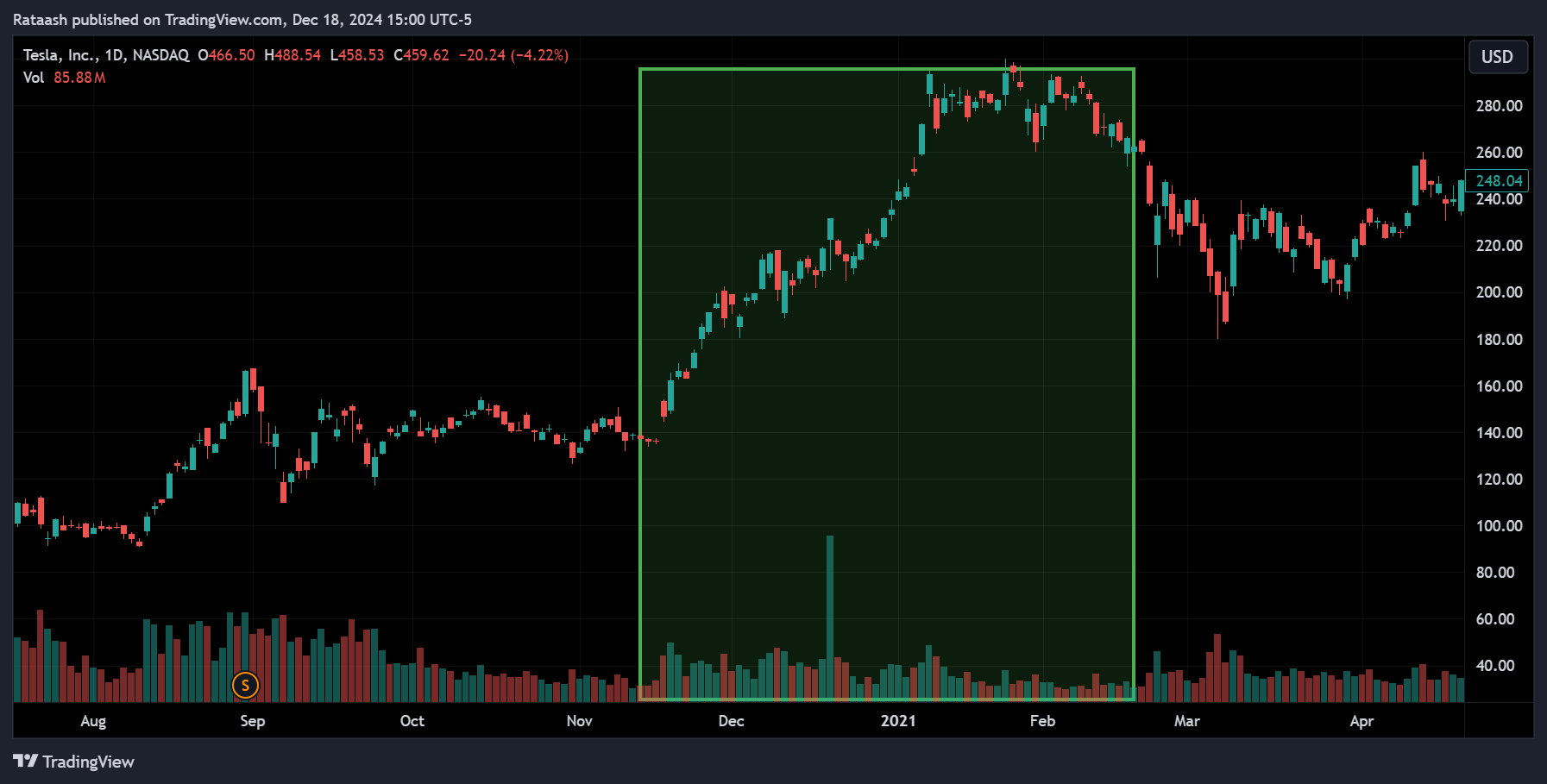Click the USD currency button

[1497, 57]
